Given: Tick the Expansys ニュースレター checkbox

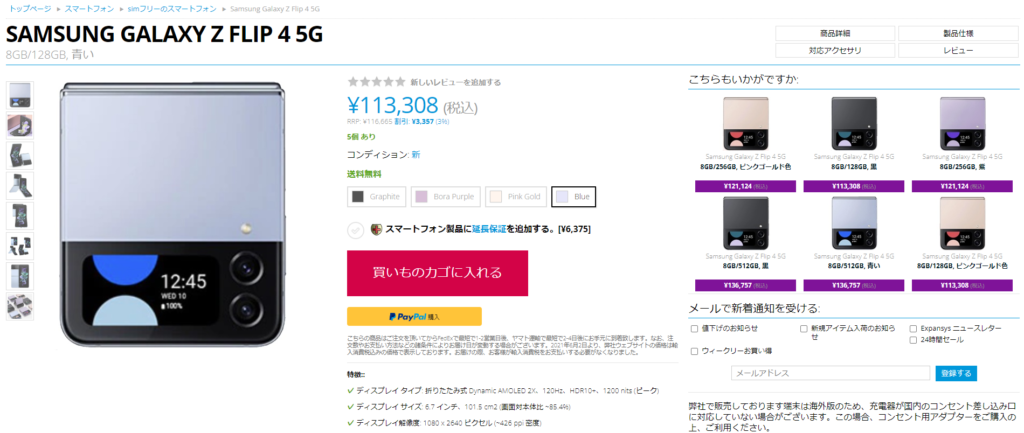Looking at the screenshot, I should click(913, 328).
